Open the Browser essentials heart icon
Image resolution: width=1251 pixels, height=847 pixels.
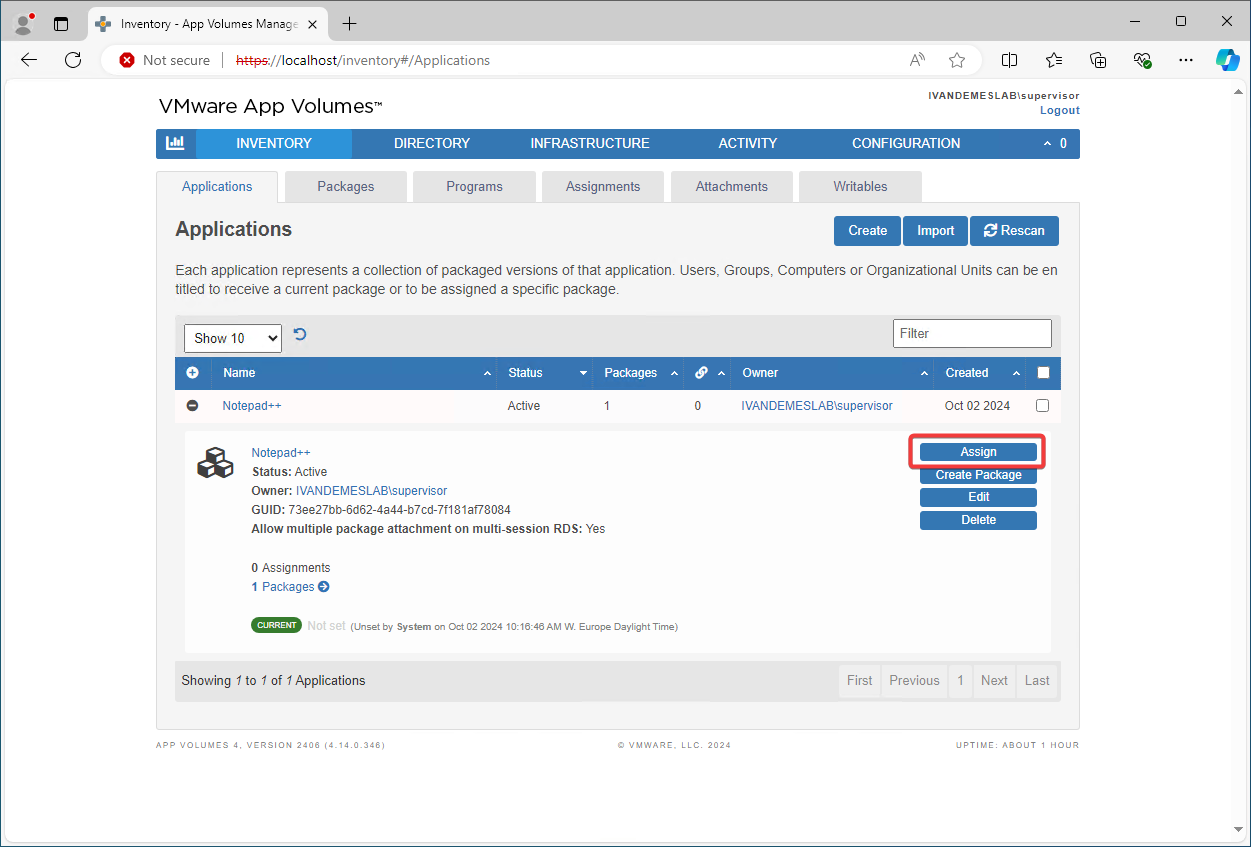pos(1142,60)
